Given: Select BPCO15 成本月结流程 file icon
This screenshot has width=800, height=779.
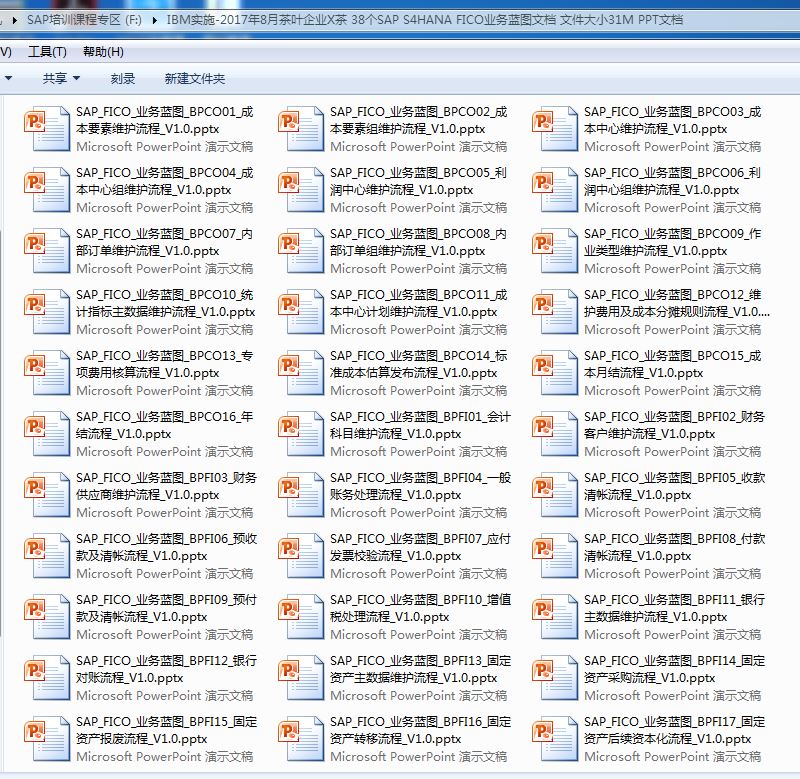Looking at the screenshot, I should pyautogui.click(x=555, y=372).
